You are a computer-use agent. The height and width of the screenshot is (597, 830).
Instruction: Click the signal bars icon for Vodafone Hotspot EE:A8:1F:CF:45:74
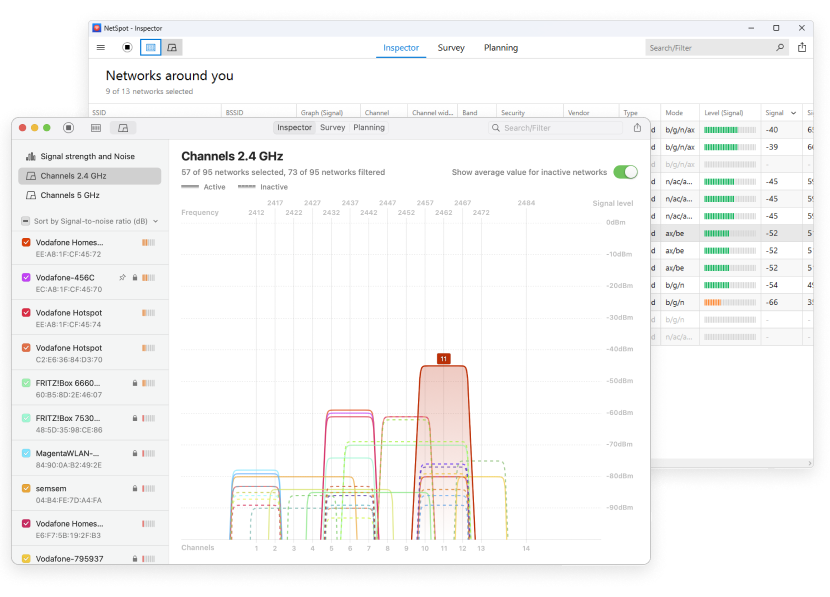(x=148, y=313)
